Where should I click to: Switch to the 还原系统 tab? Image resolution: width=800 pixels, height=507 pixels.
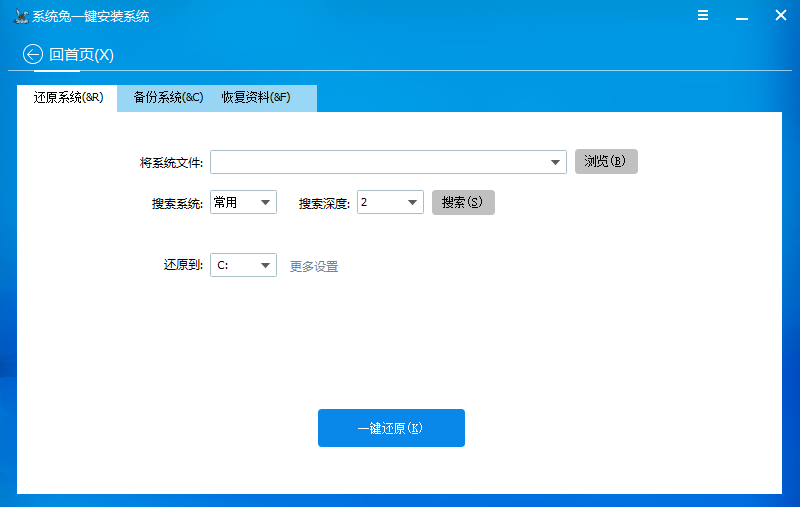pos(67,98)
